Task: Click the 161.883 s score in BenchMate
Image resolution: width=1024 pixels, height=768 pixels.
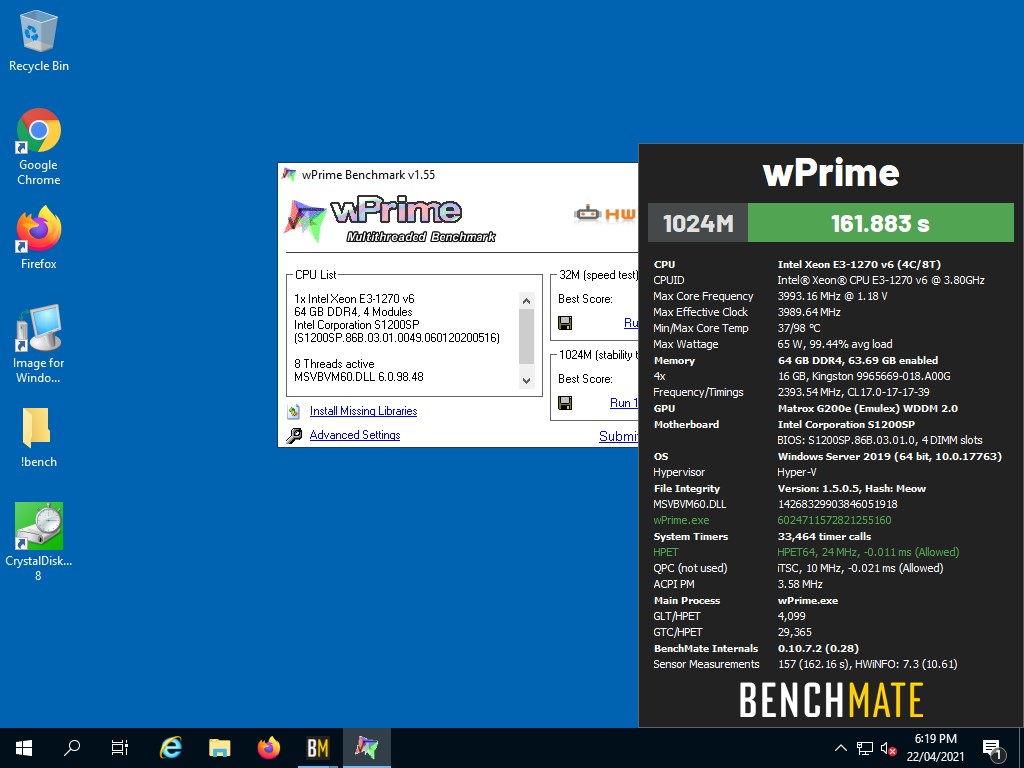Action: pyautogui.click(x=880, y=223)
